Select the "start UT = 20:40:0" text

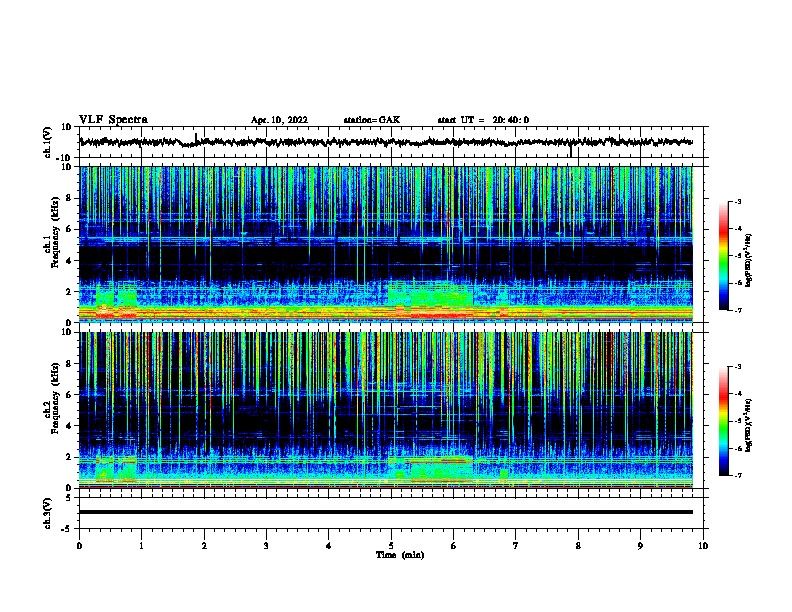tap(483, 120)
